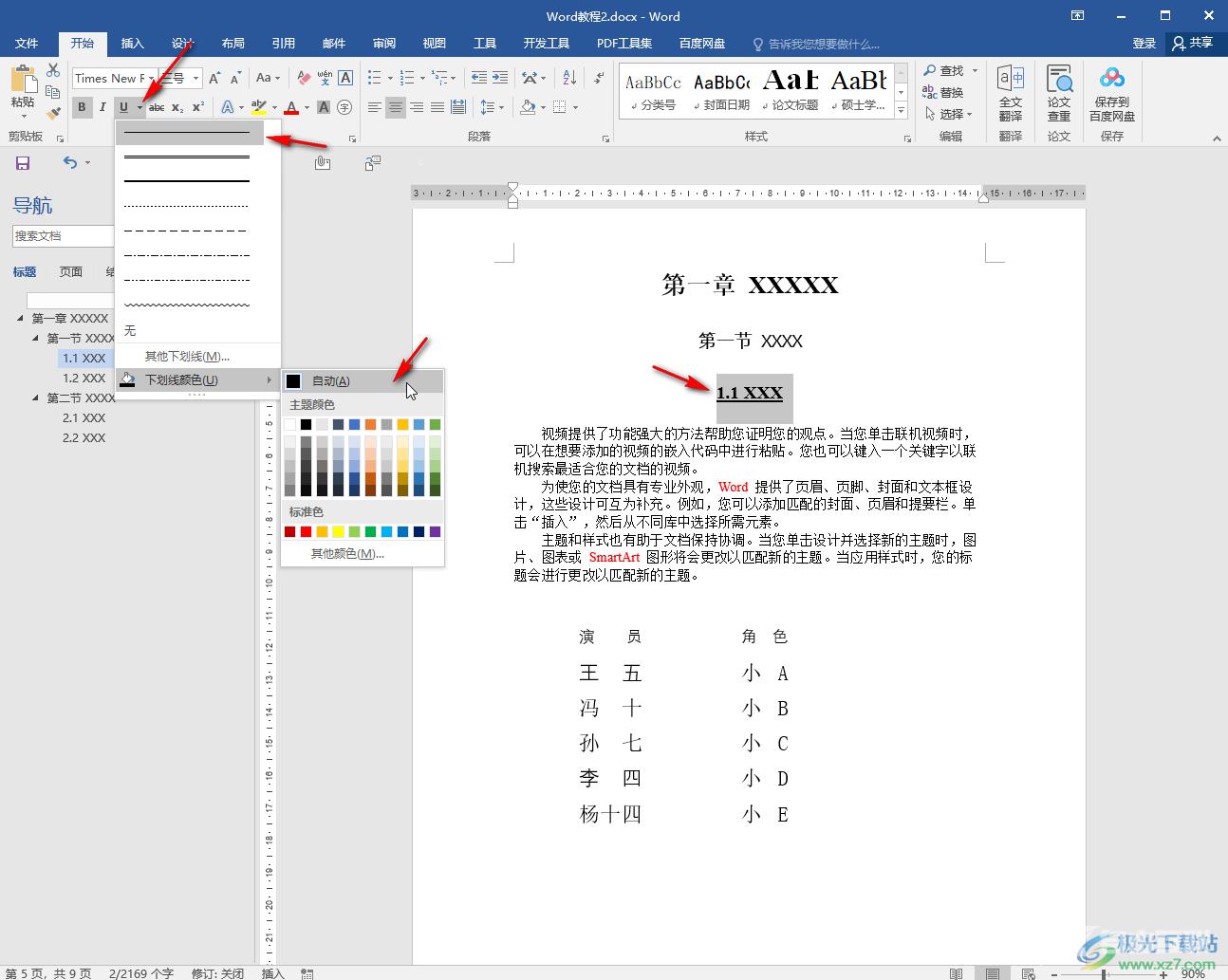Select 无 underline option
Image resolution: width=1228 pixels, height=980 pixels.
pos(198,331)
